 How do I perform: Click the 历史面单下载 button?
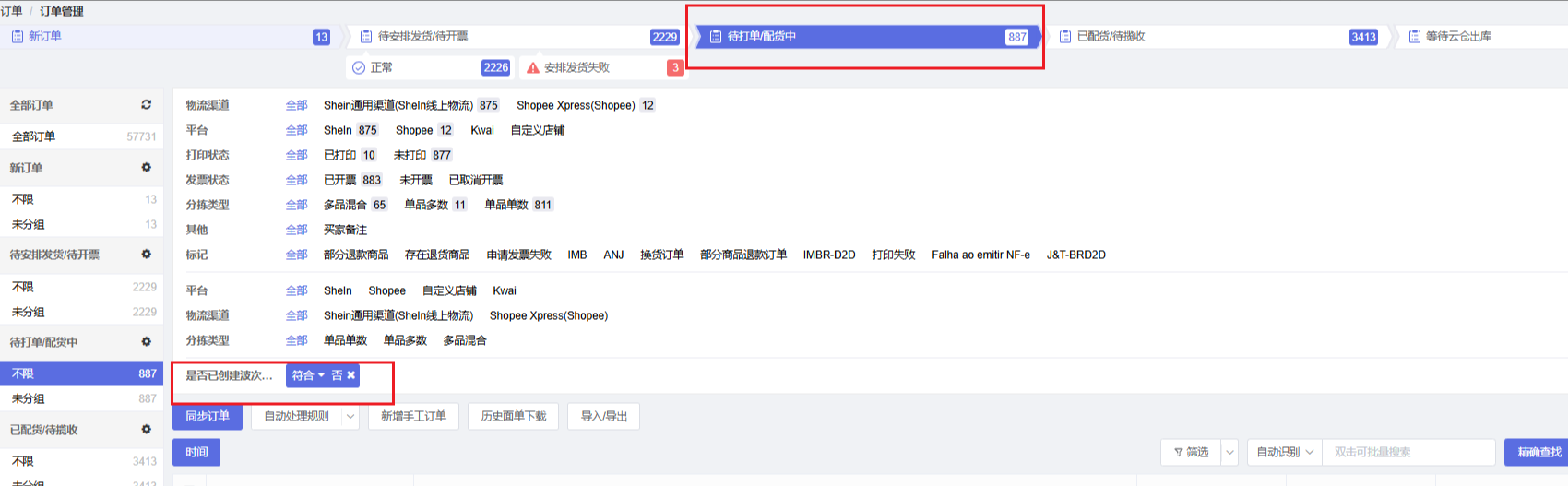[x=514, y=417]
